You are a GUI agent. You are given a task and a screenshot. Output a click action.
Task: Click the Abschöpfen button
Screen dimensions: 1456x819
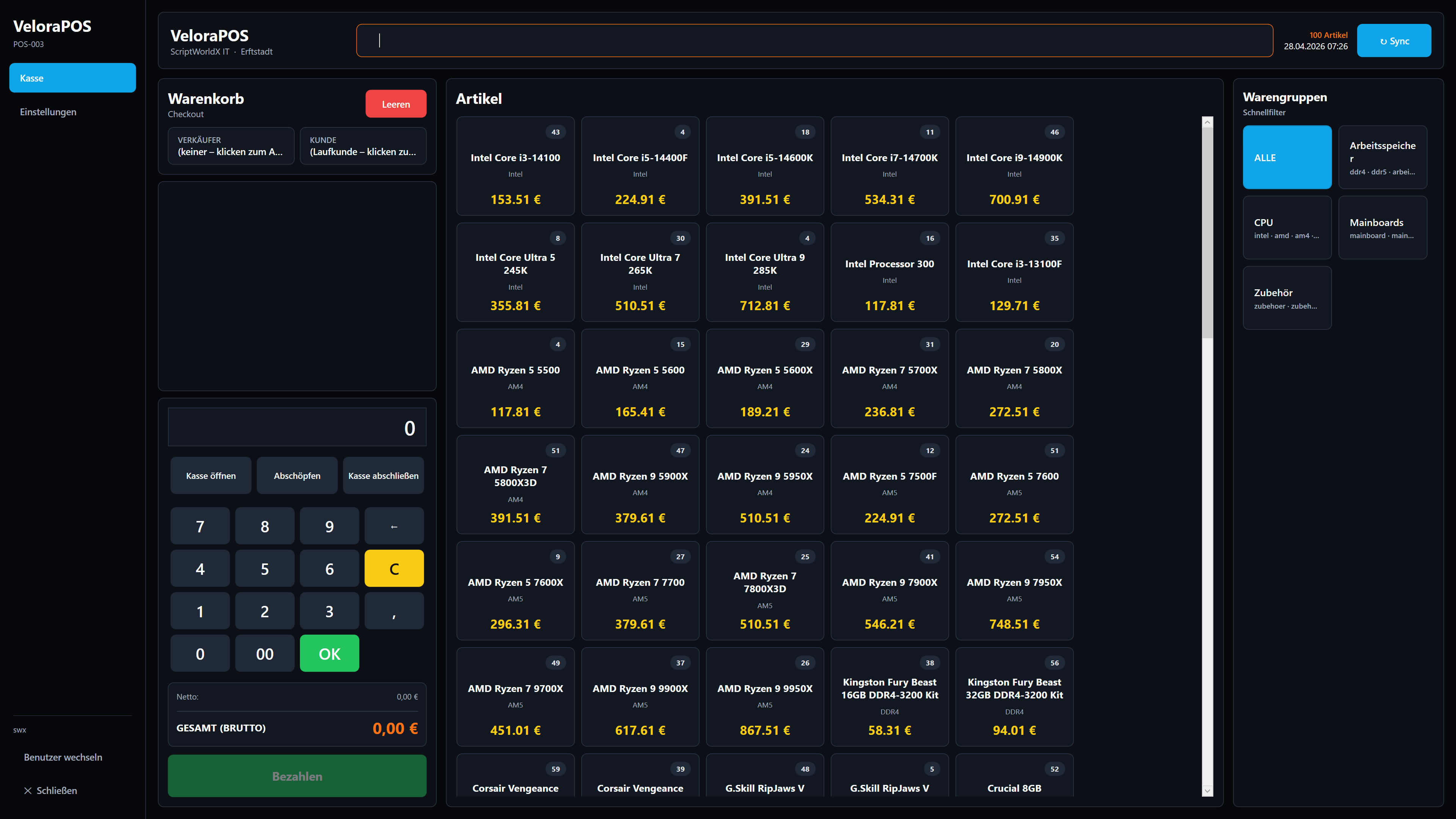coord(297,475)
